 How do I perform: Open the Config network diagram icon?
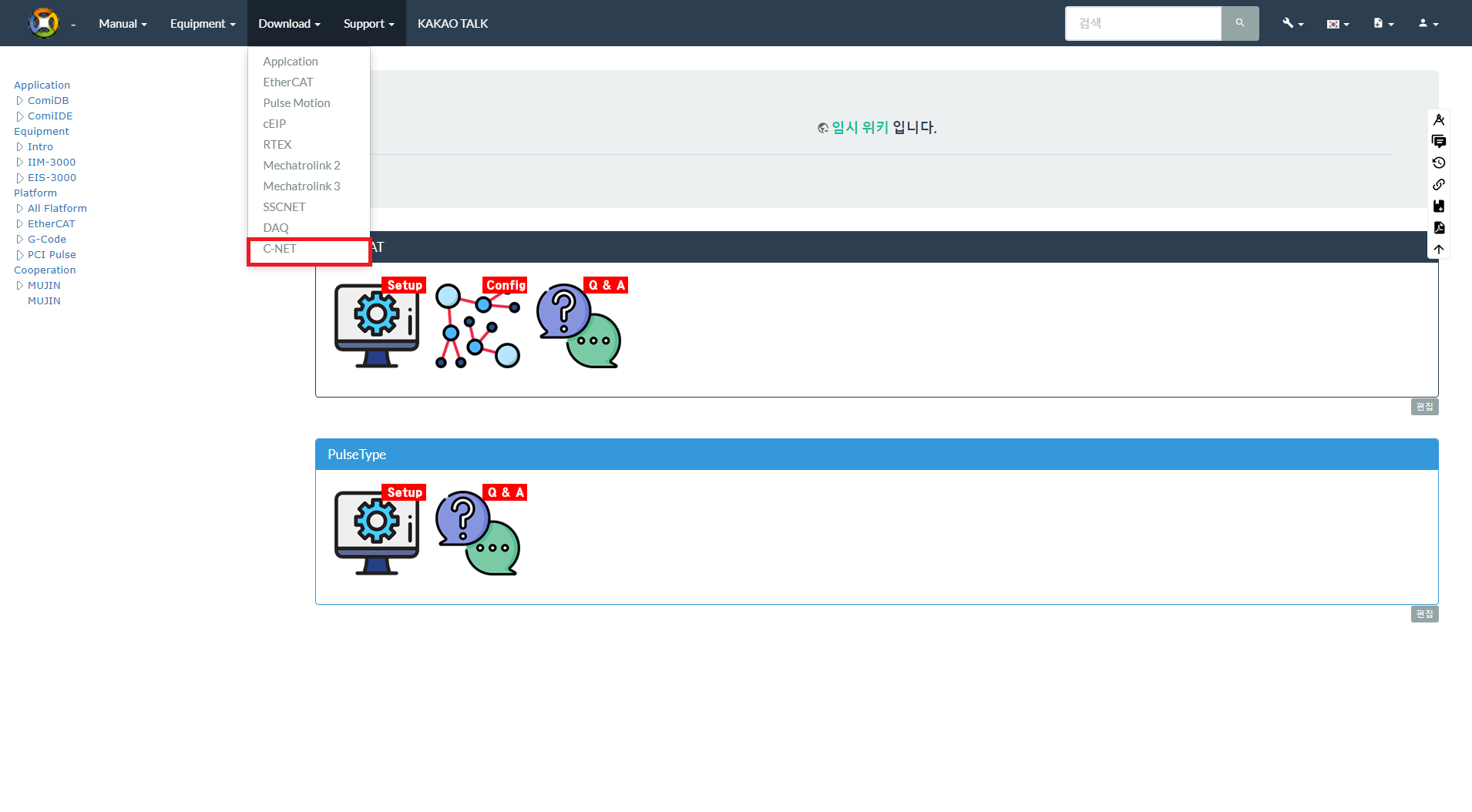click(479, 324)
